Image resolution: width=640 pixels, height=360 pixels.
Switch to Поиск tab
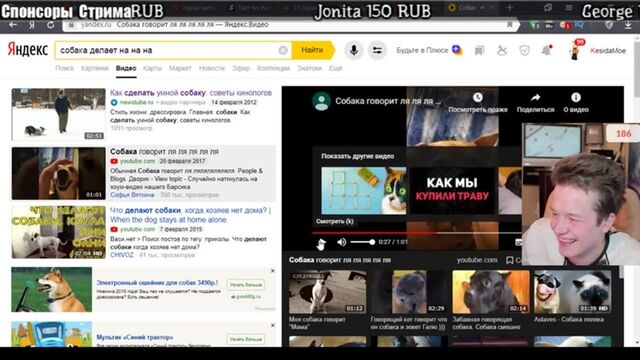(64, 68)
